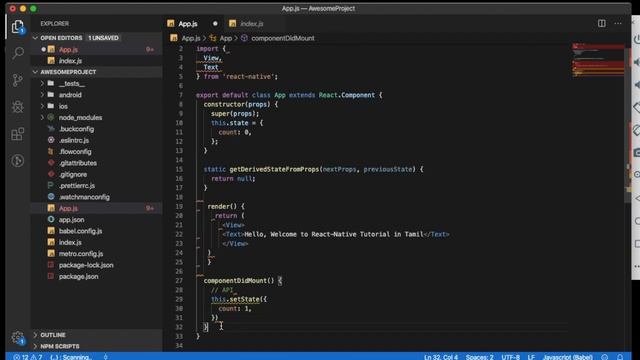Image resolution: width=640 pixels, height=360 pixels.
Task: Open the .flowconfig file
Action: click(x=97, y=151)
